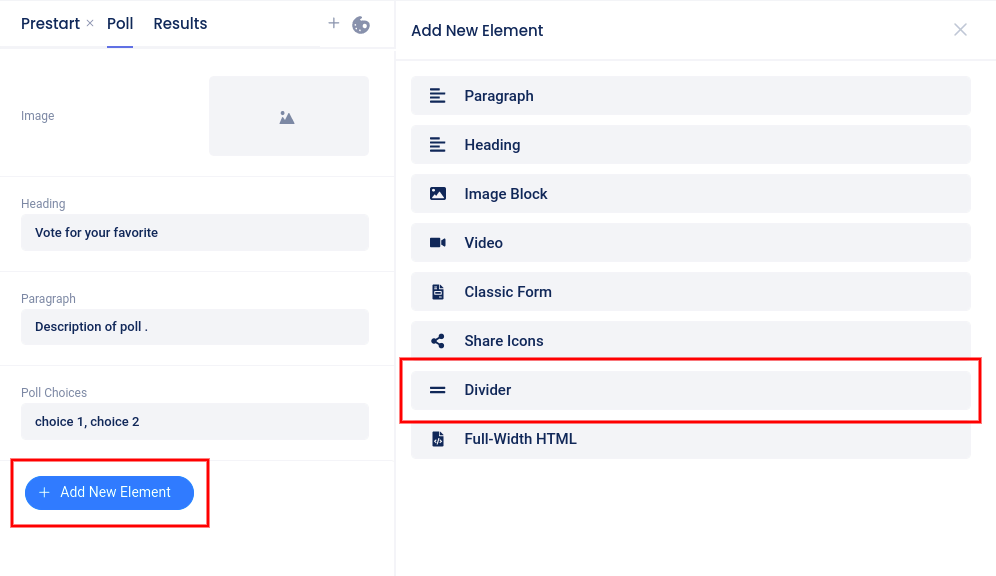Image resolution: width=996 pixels, height=576 pixels.
Task: Close the Add New Element panel
Action: click(960, 30)
